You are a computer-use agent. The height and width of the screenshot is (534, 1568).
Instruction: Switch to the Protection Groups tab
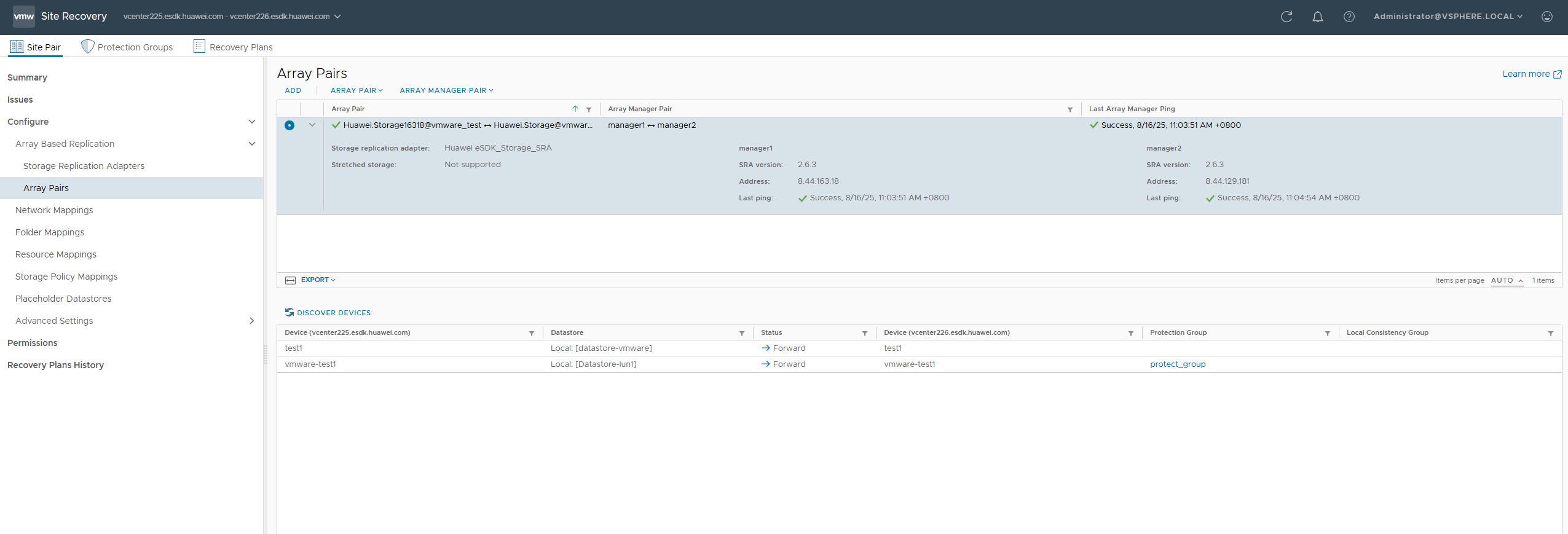coord(127,47)
